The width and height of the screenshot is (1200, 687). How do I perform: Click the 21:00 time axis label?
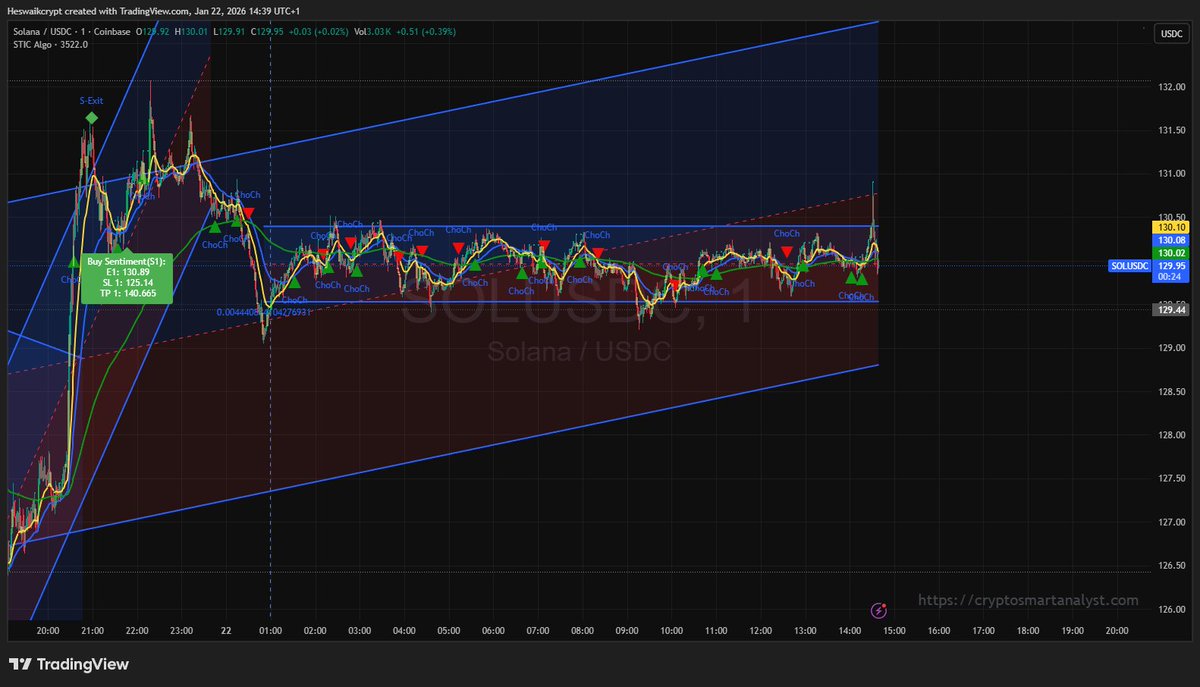(x=92, y=631)
